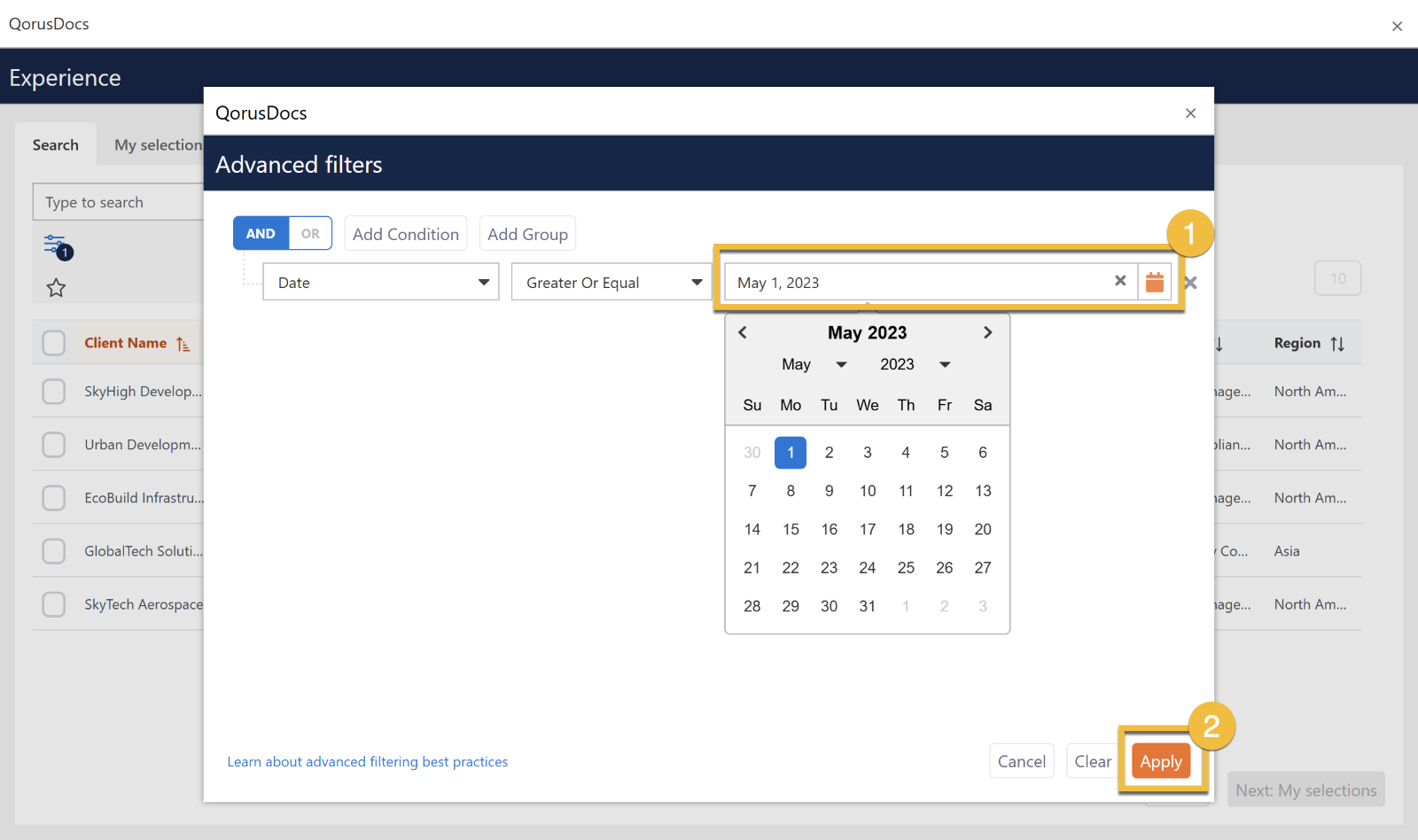Image resolution: width=1418 pixels, height=840 pixels.
Task: Clear the May 1, 2023 date value
Action: 1120,281
